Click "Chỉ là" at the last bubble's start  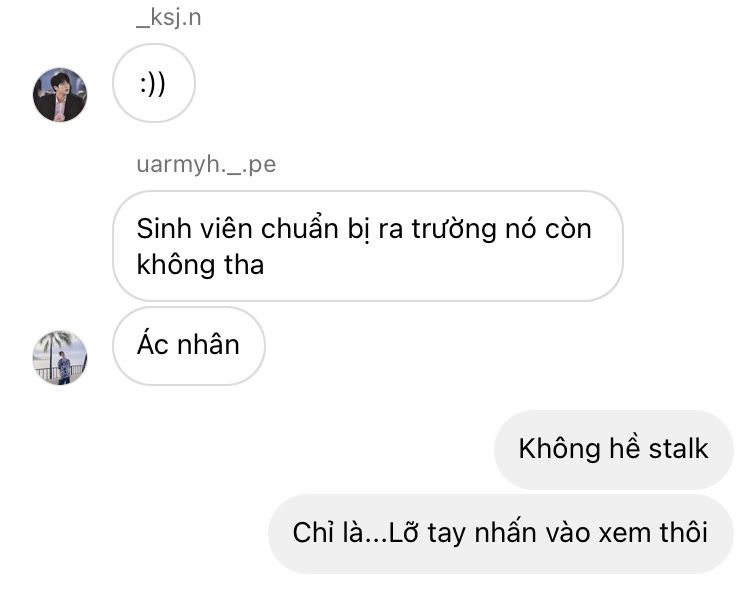(x=328, y=533)
